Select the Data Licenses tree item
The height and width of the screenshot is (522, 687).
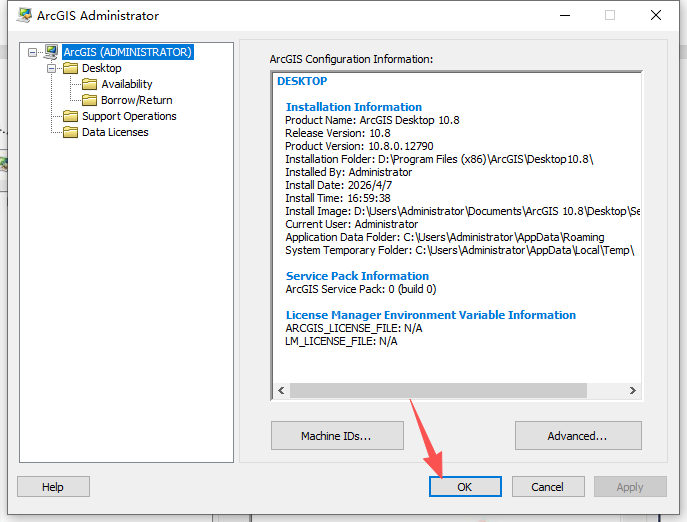click(115, 132)
